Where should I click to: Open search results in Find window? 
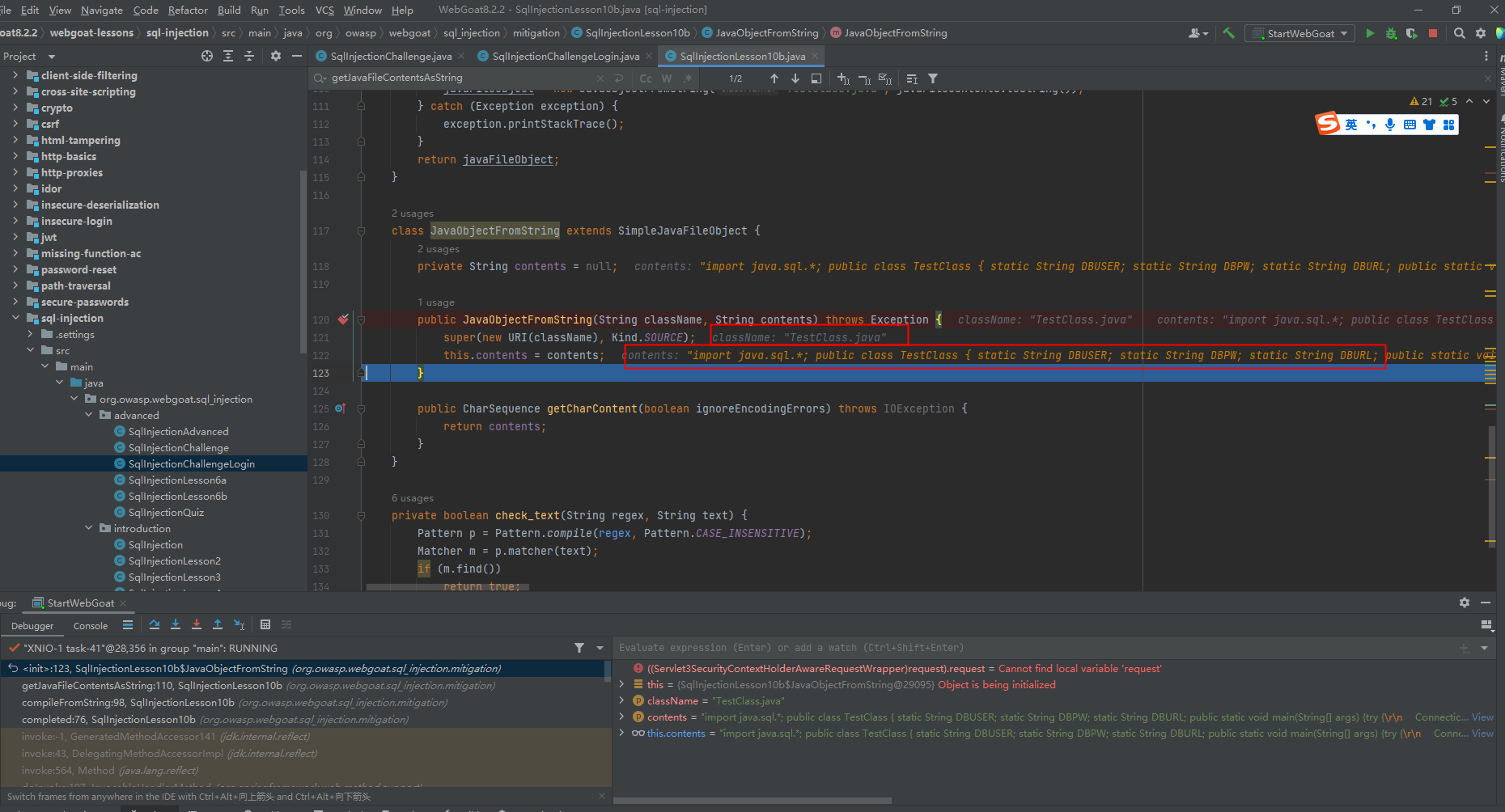tap(816, 78)
